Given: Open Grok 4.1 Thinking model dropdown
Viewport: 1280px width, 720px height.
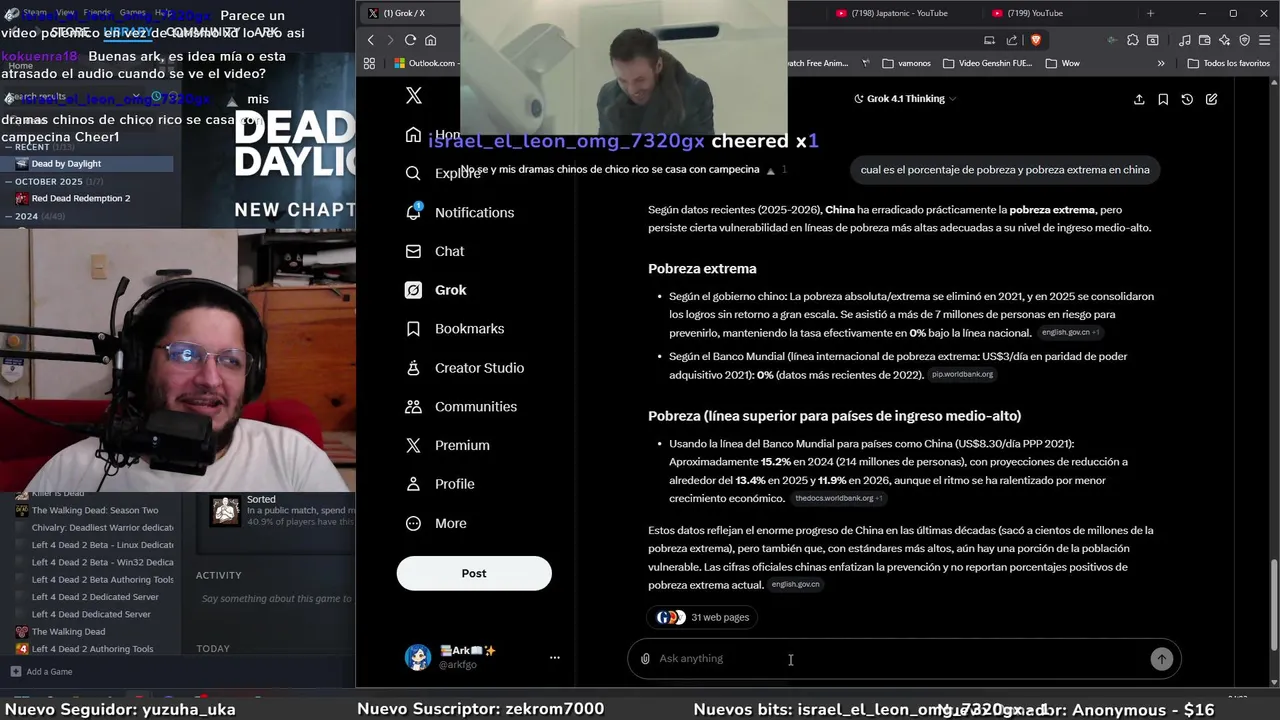Looking at the screenshot, I should pyautogui.click(x=905, y=99).
